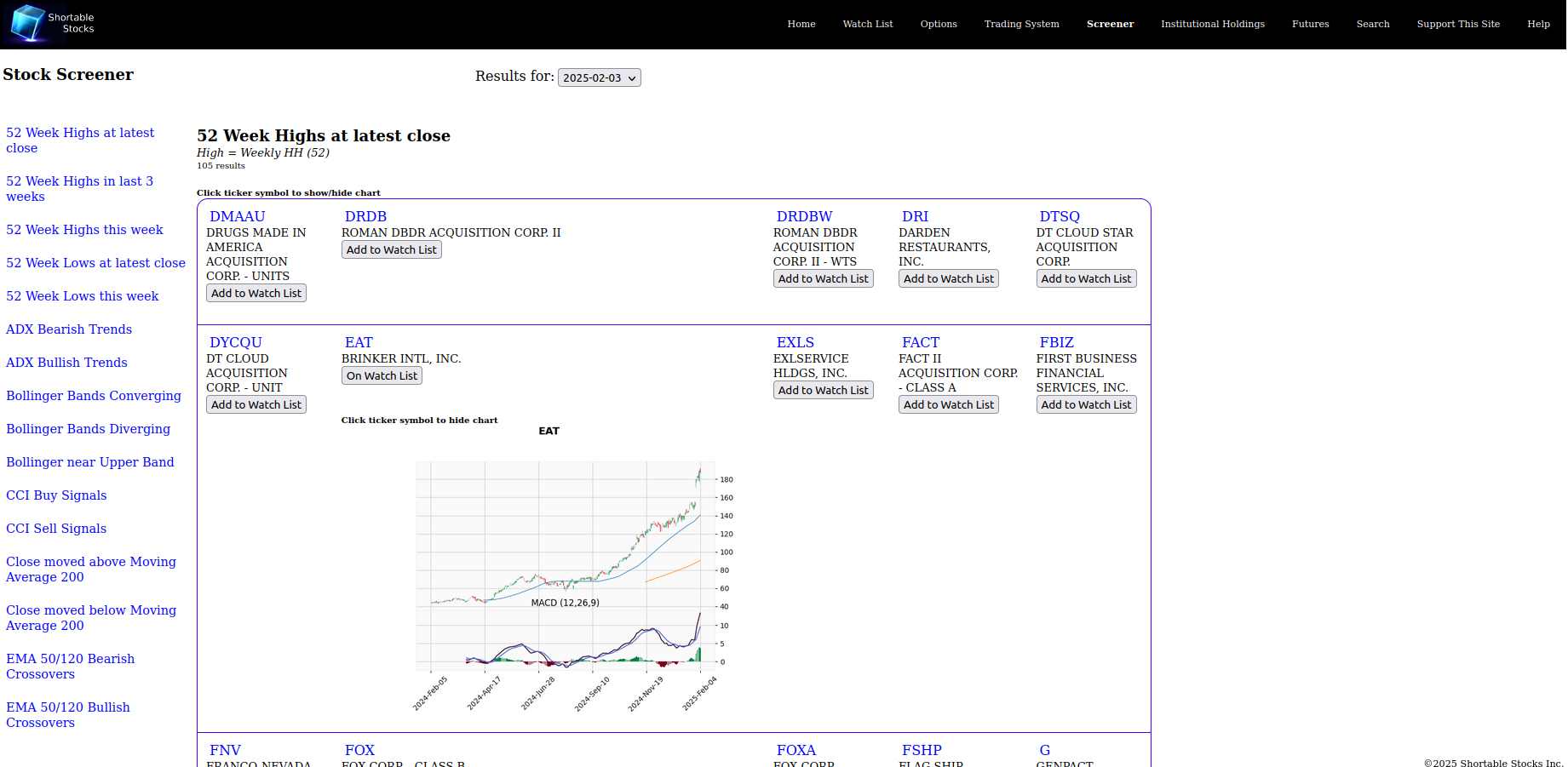This screenshot has width=1568, height=767.
Task: Open ADX Bearish Trends screener
Action: pyautogui.click(x=69, y=329)
